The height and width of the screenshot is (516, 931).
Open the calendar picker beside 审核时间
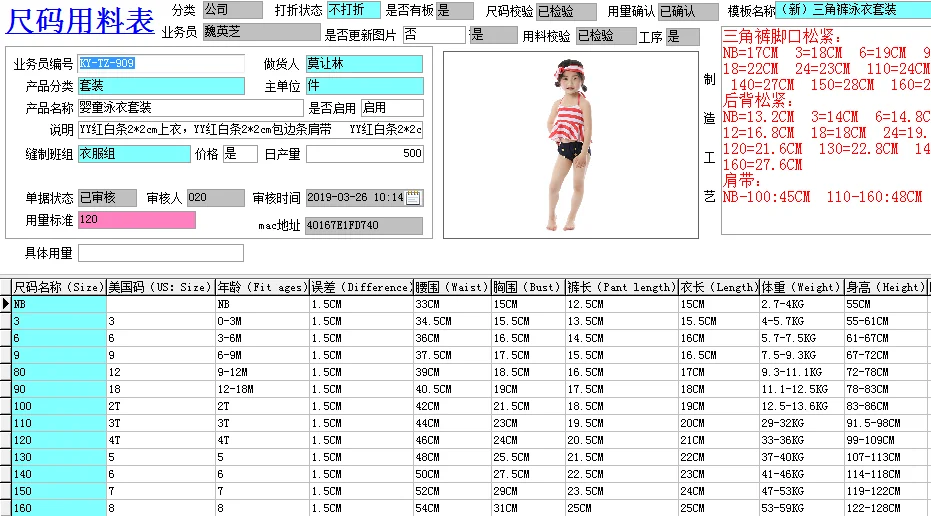413,198
